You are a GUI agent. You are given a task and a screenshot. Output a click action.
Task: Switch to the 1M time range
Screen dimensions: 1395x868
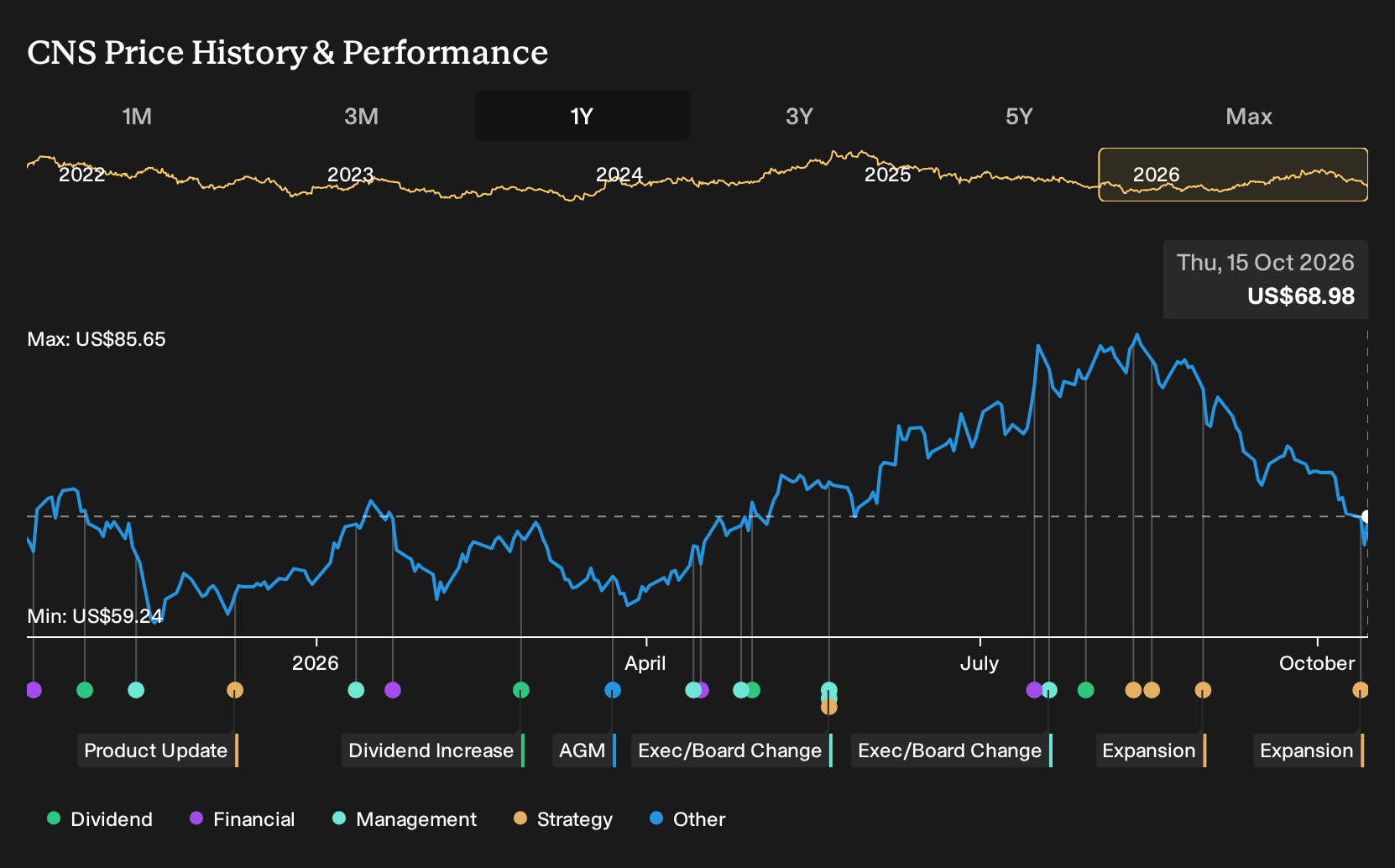pos(137,116)
